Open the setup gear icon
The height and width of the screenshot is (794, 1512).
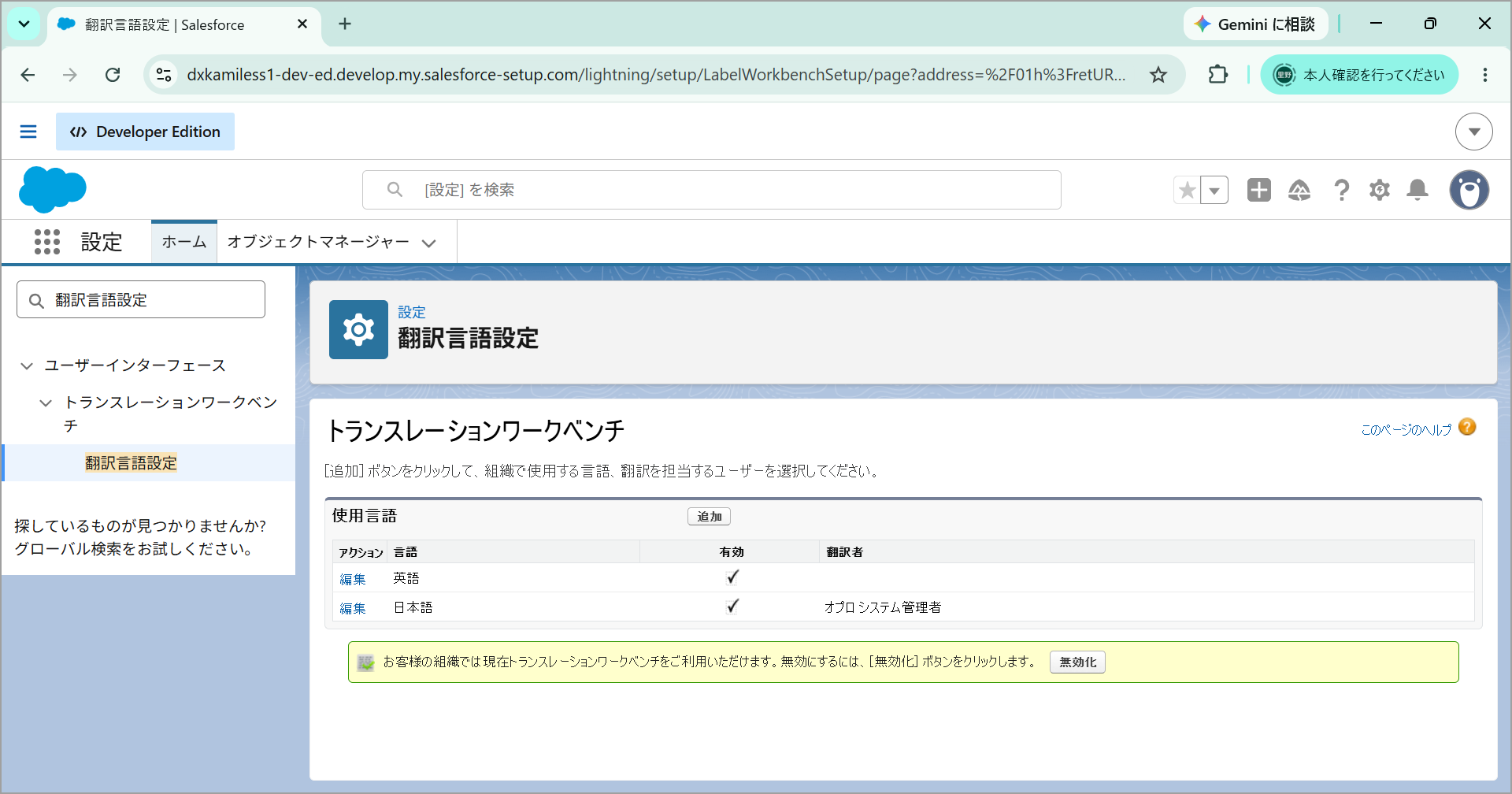(x=1380, y=190)
